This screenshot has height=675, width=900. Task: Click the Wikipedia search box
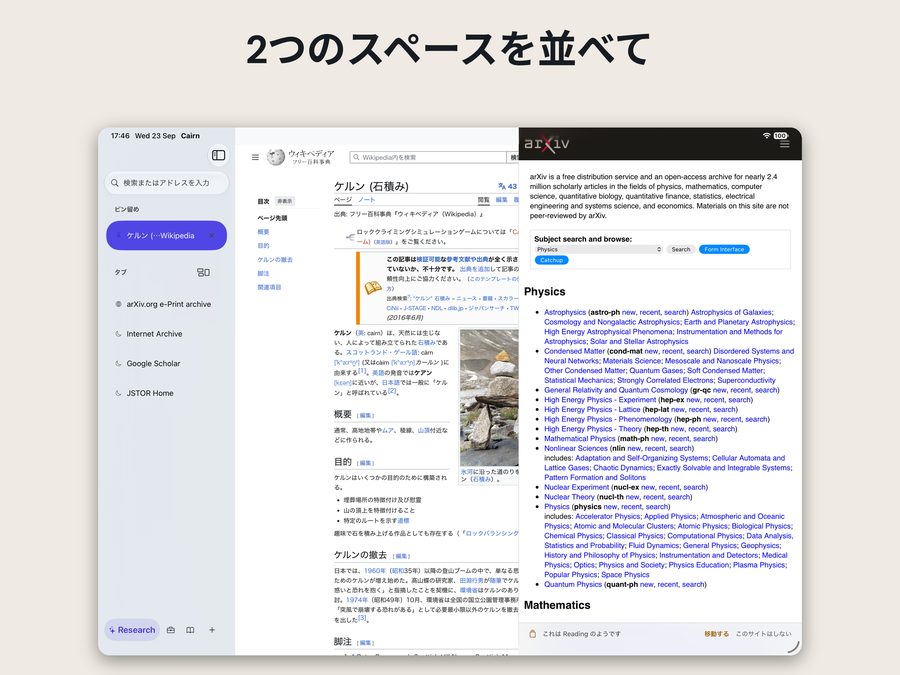tap(428, 157)
